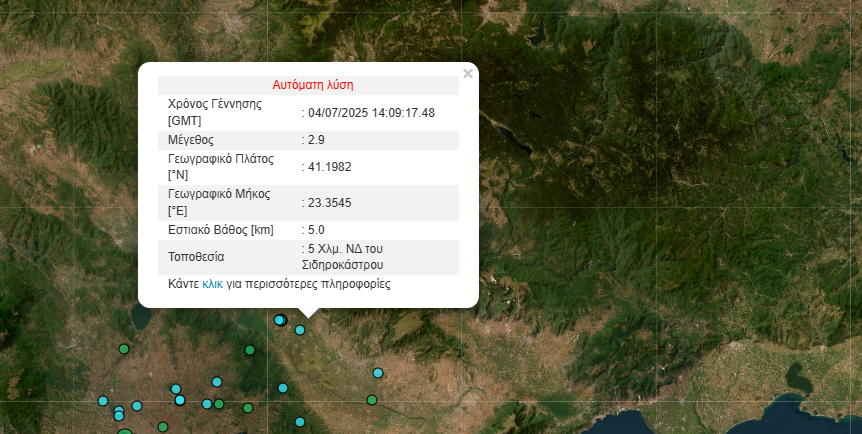Click the longitude value 23.3545
The height and width of the screenshot is (434, 862).
pyautogui.click(x=329, y=203)
